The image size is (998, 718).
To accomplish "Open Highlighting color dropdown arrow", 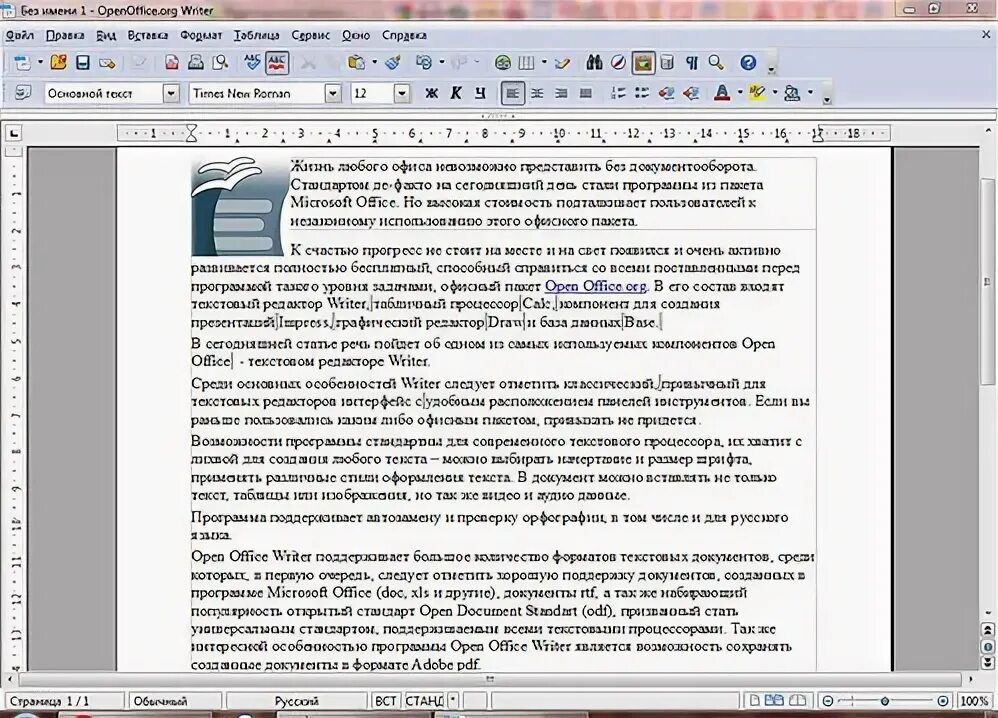I will pos(775,94).
